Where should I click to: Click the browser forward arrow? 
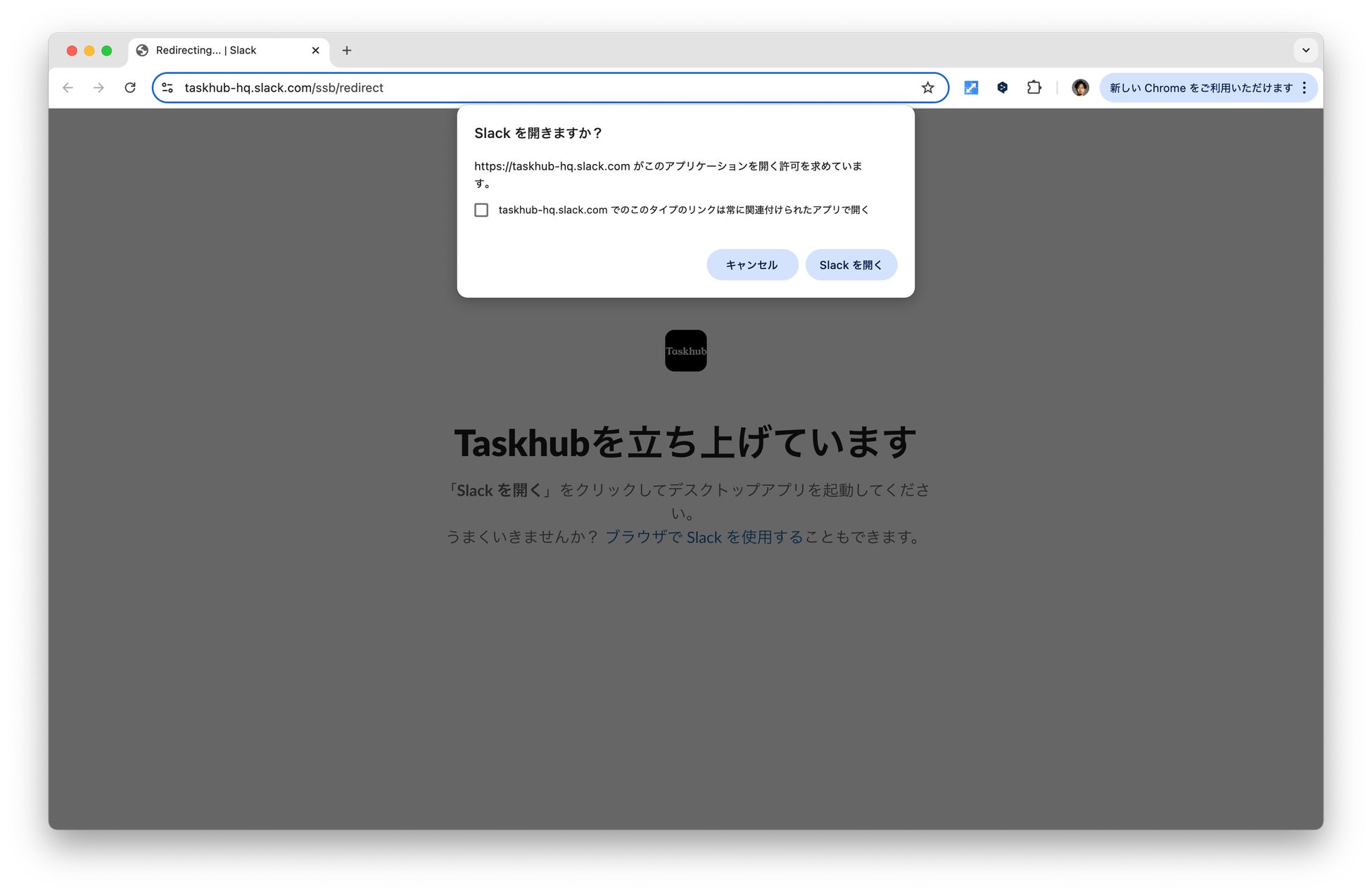[x=99, y=88]
